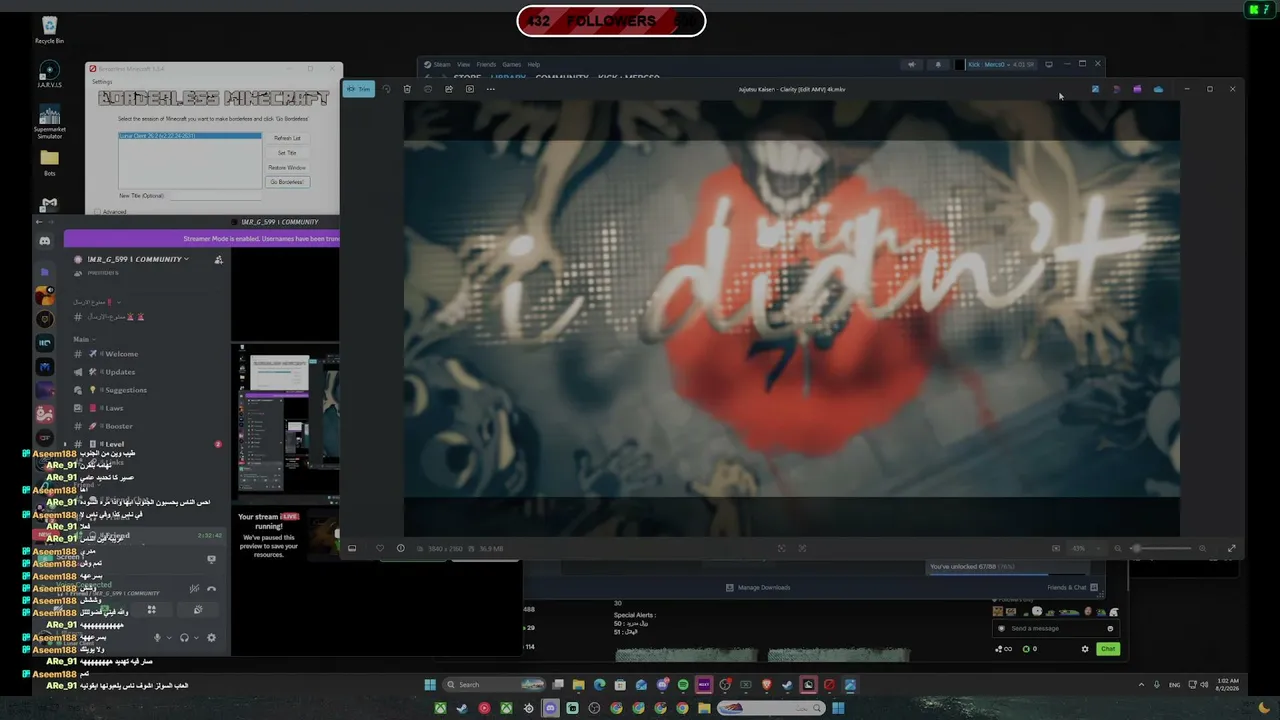The image size is (1280, 720).
Task: Click the green Chat button
Action: [x=1108, y=649]
